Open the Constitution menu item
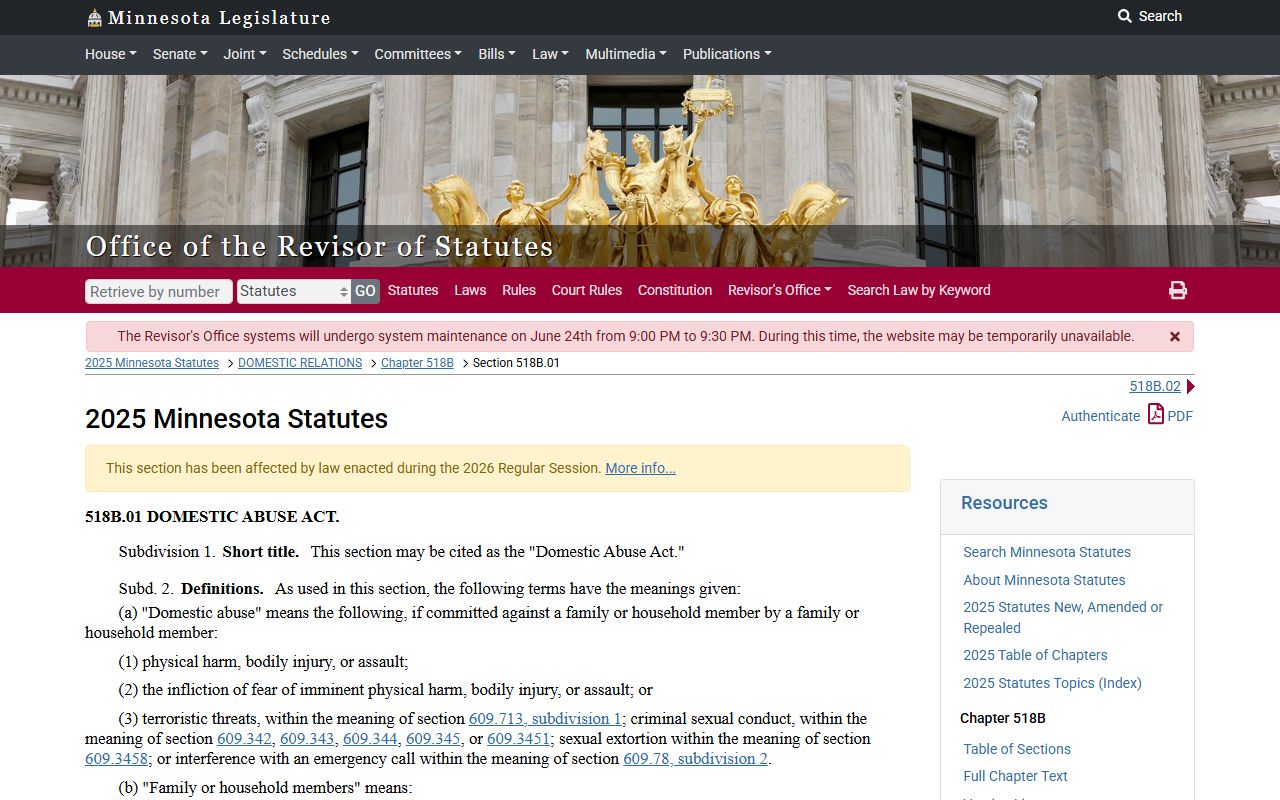1280x800 pixels. 675,290
